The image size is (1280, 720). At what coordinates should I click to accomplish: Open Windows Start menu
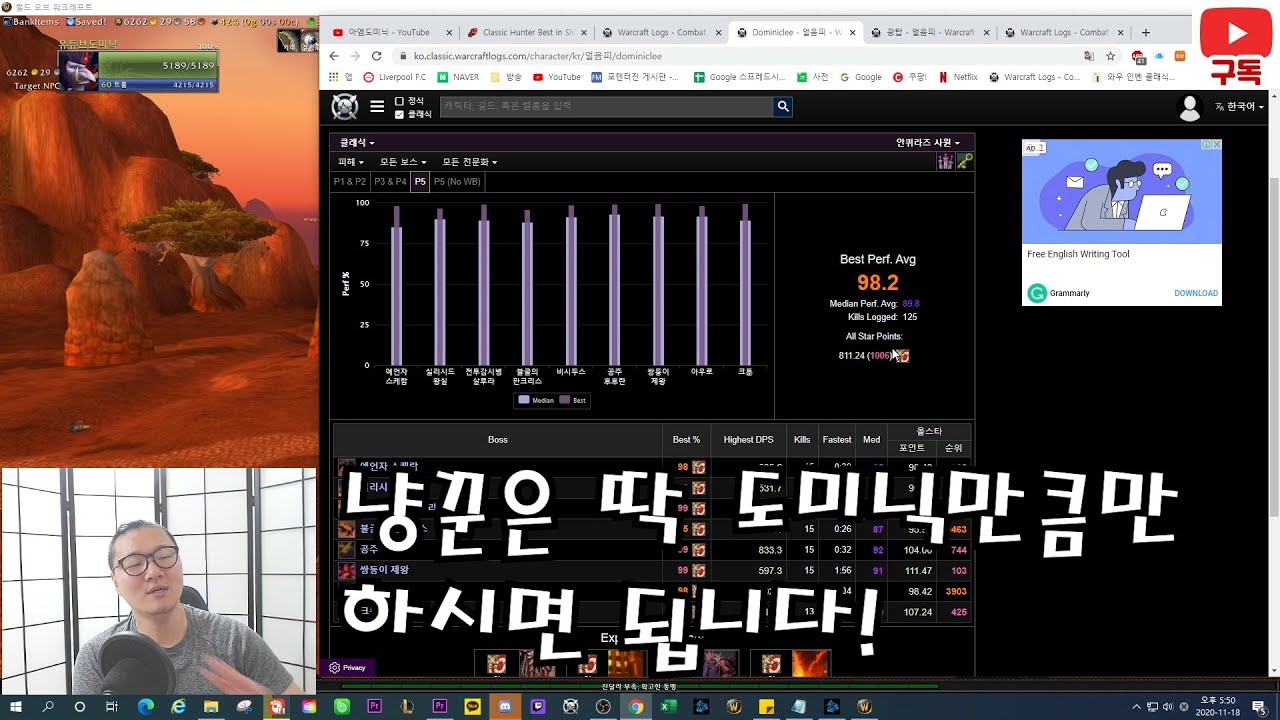click(16, 706)
